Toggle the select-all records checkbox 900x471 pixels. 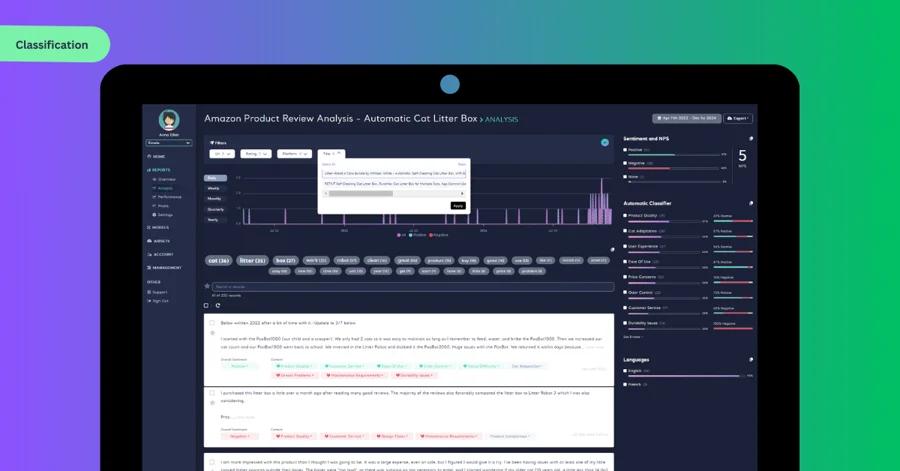pos(207,305)
